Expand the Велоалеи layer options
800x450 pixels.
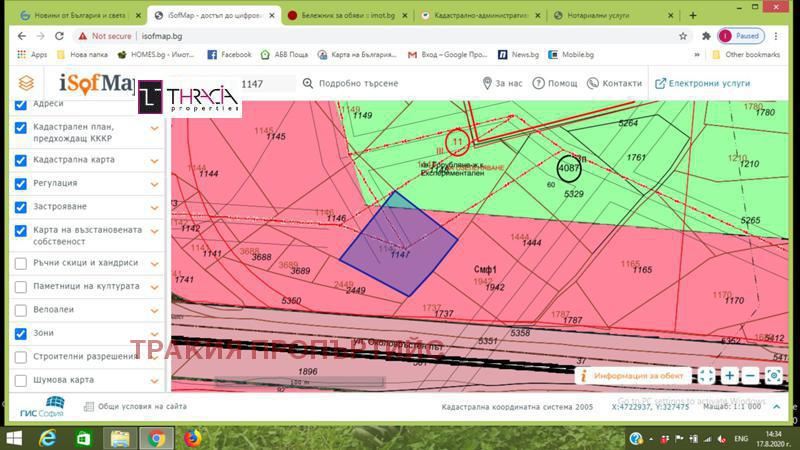click(x=154, y=311)
